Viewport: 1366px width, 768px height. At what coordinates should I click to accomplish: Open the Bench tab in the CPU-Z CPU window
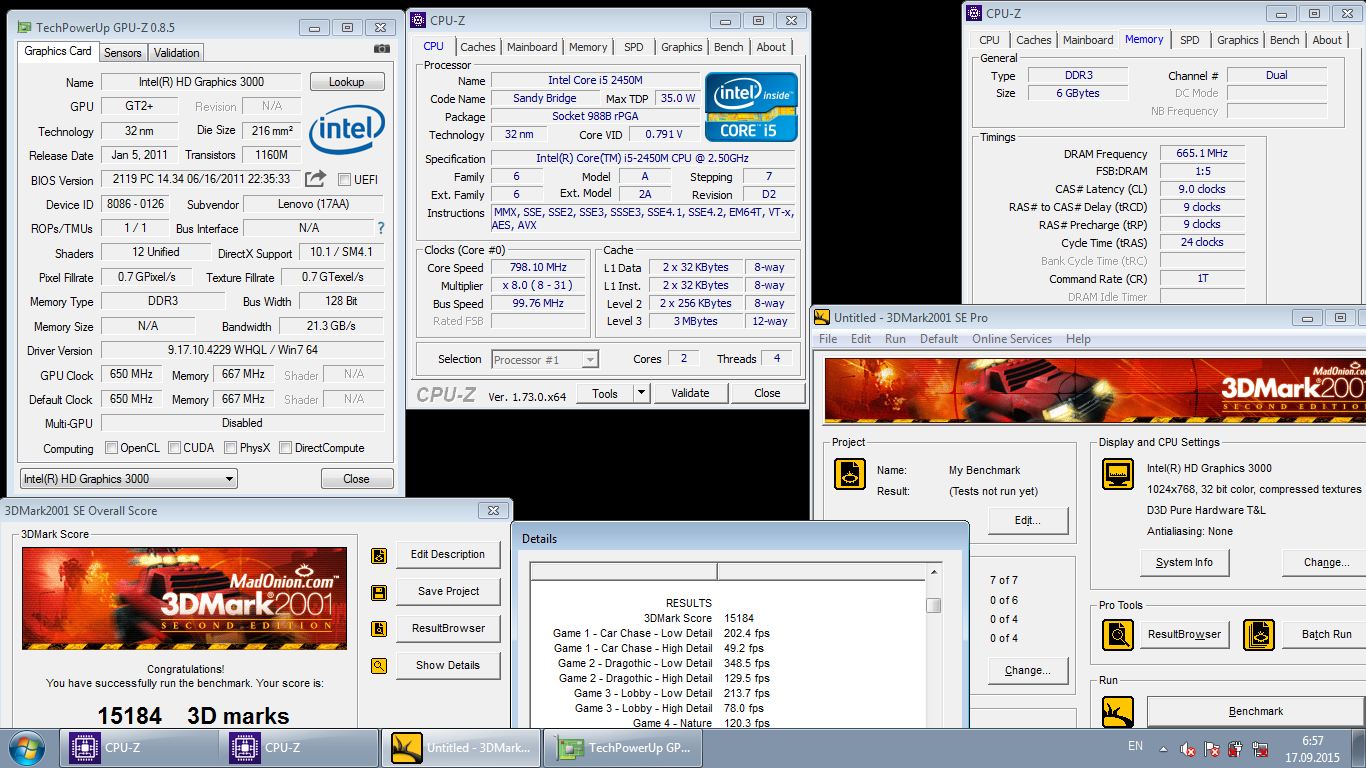729,47
